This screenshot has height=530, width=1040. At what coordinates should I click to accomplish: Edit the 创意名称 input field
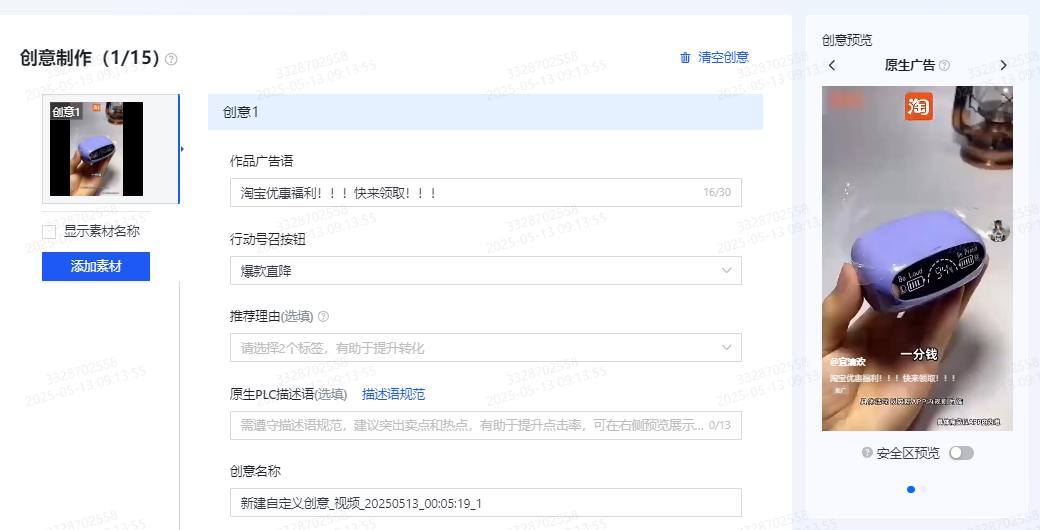(486, 503)
